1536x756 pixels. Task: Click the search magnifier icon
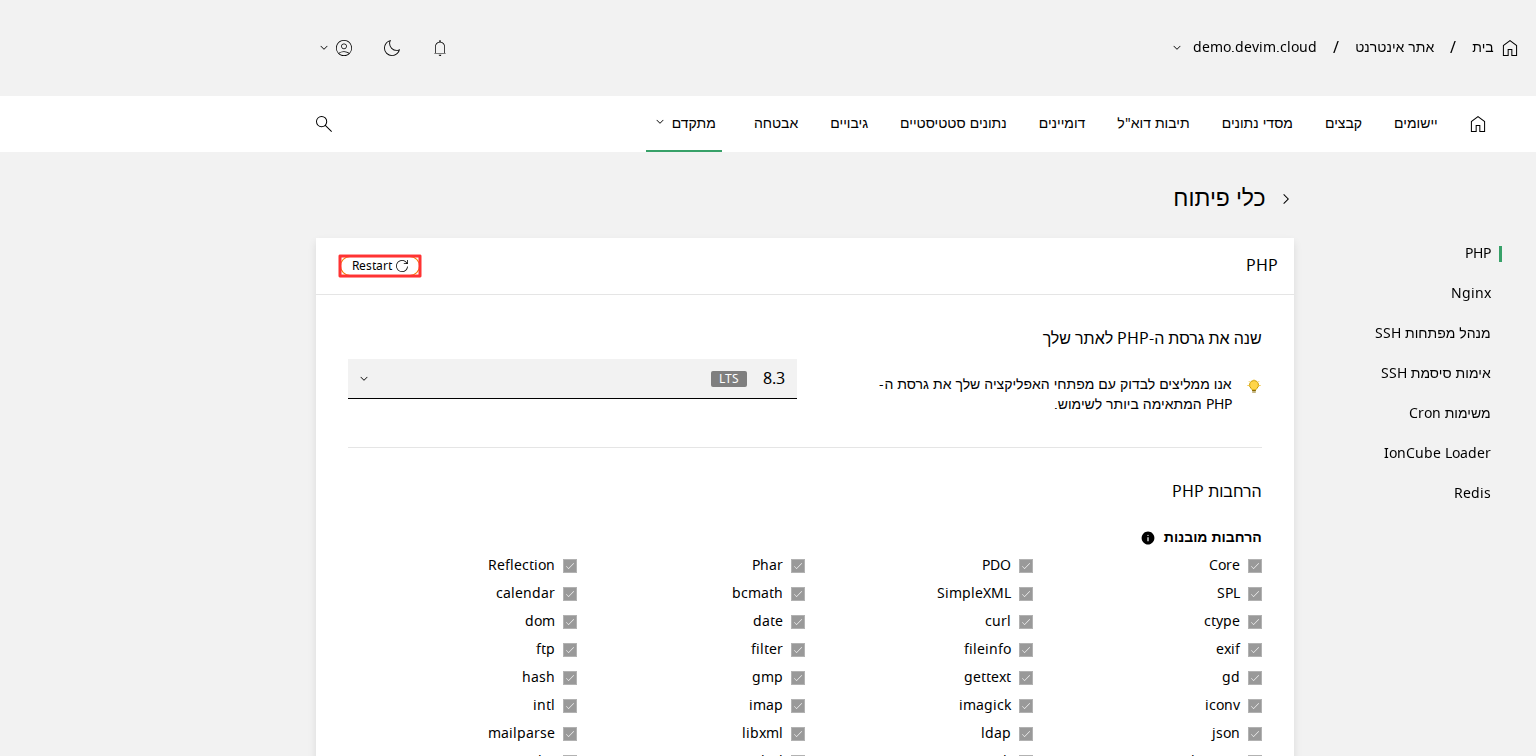pos(324,124)
